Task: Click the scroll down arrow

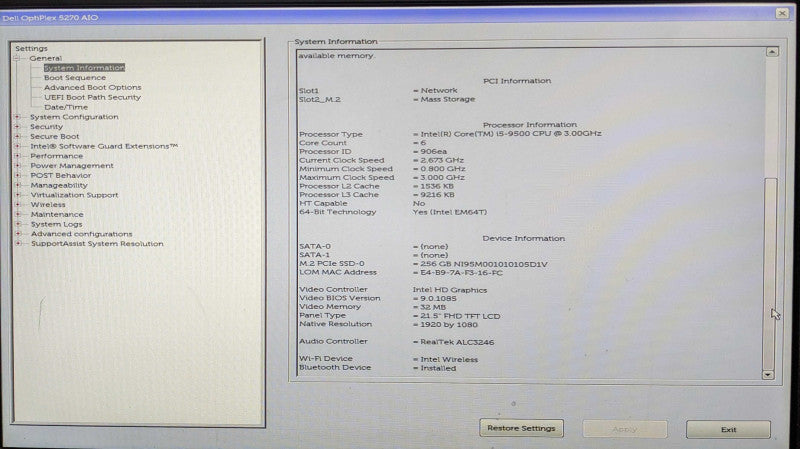Action: pos(768,375)
